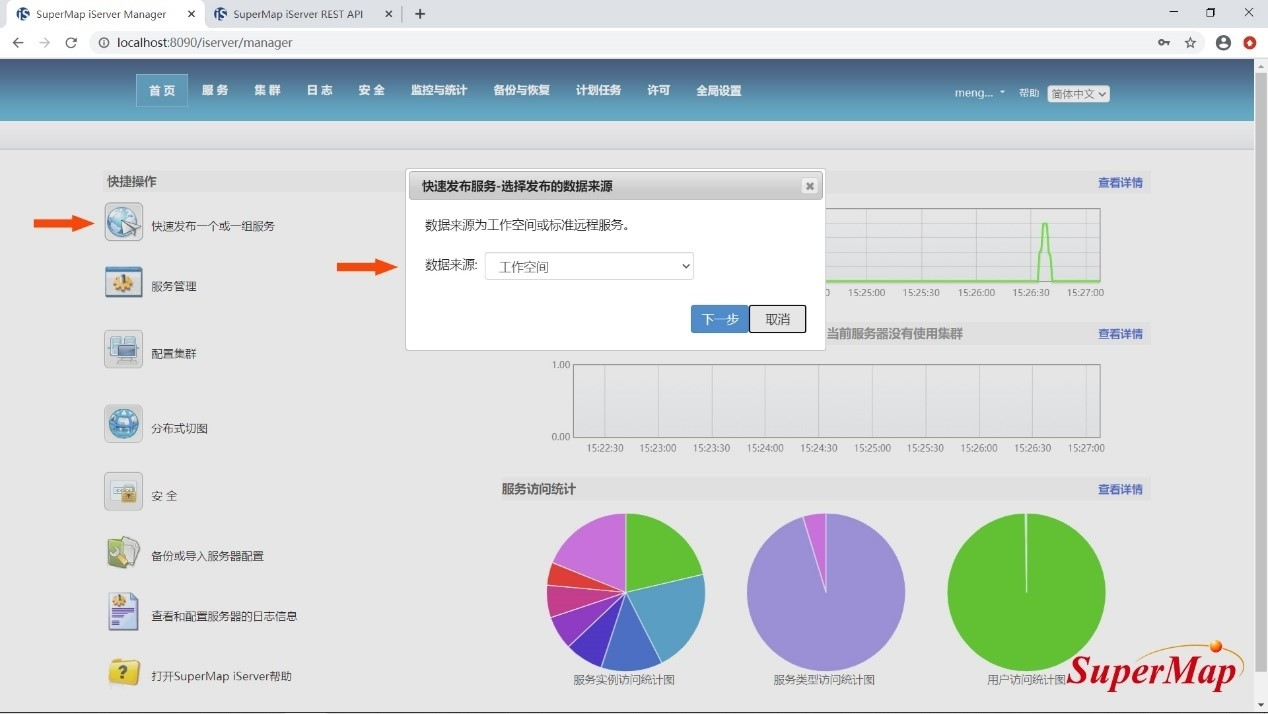Click the 服务实例访问统计图 pie chart
Screen dimensions: 1268x714
[626, 592]
